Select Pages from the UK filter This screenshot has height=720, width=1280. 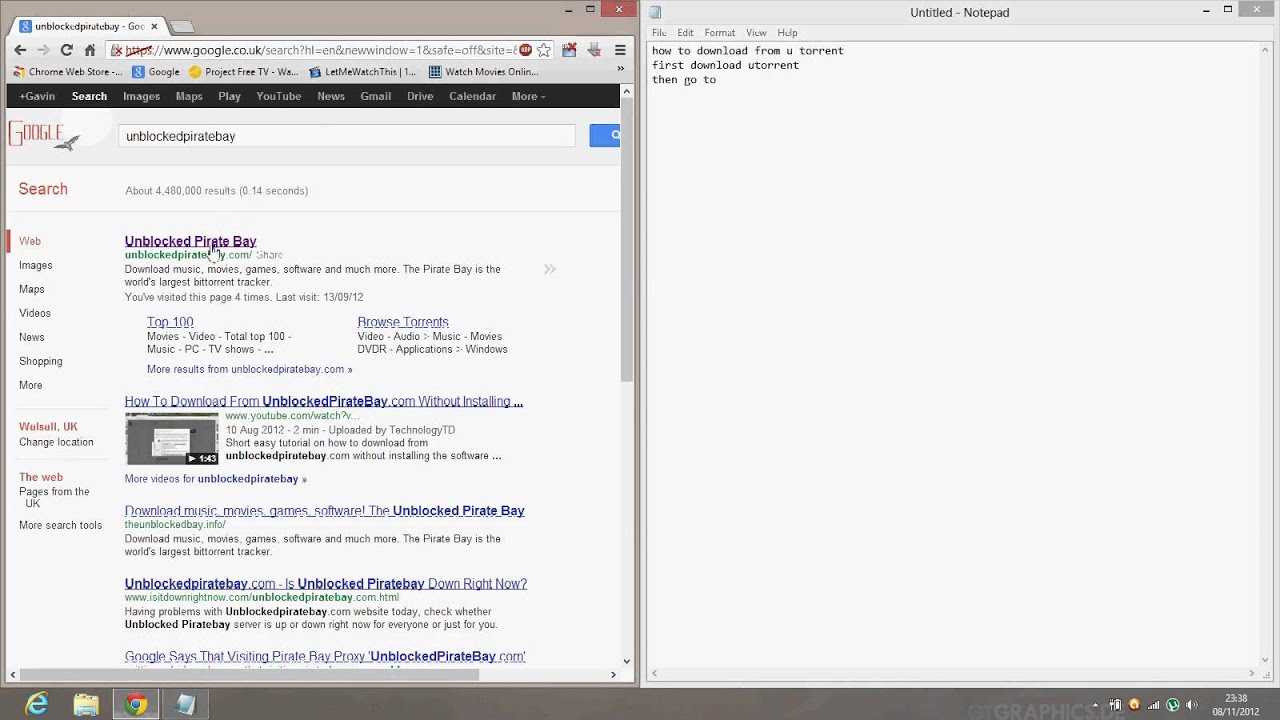click(x=54, y=497)
